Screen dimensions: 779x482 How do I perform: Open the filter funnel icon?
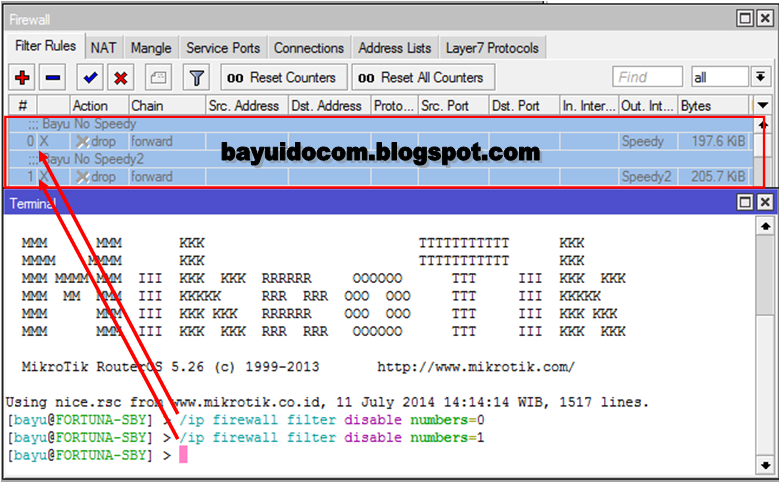[x=196, y=78]
